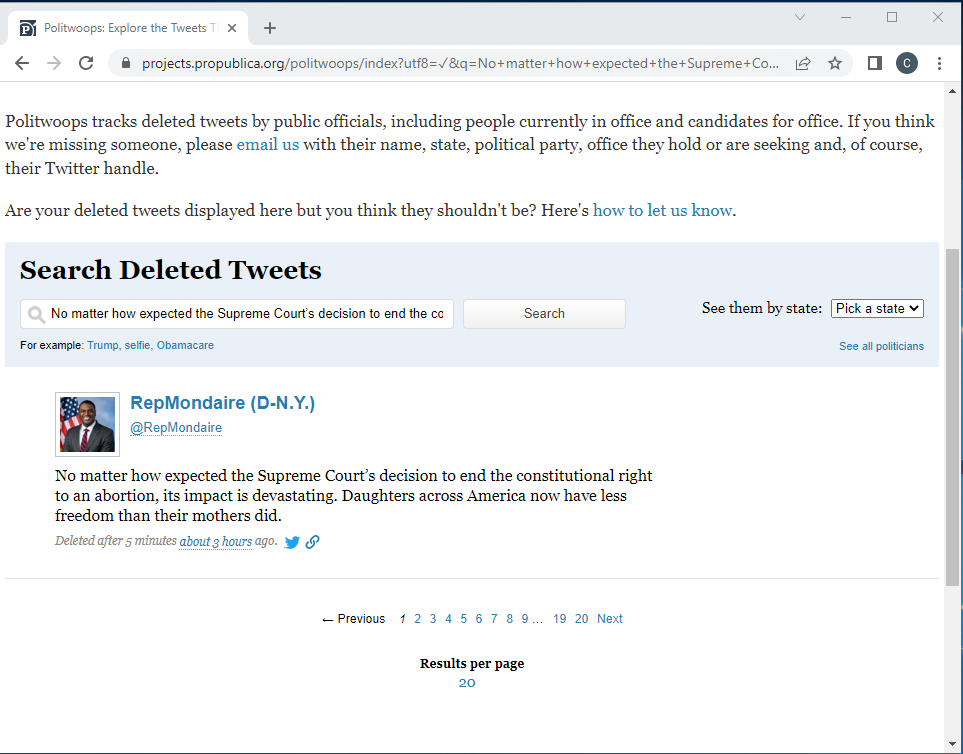The width and height of the screenshot is (963, 754).
Task: Go to results page 3
Action: coord(433,619)
